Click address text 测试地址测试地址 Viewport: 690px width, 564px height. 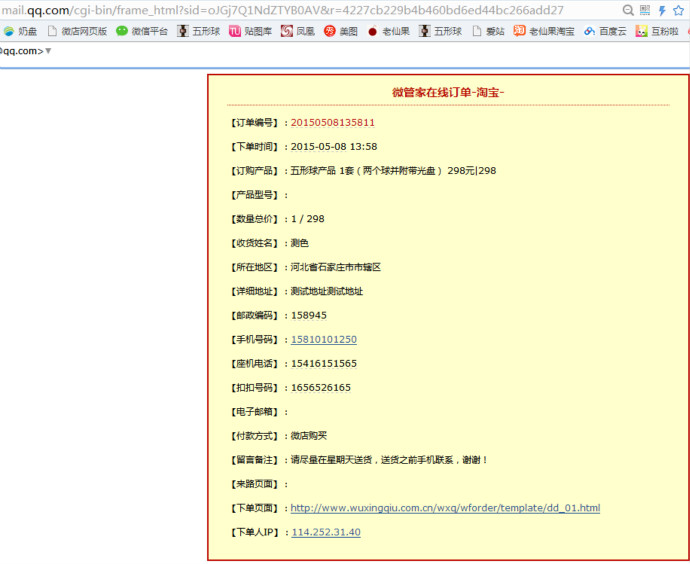(327, 291)
